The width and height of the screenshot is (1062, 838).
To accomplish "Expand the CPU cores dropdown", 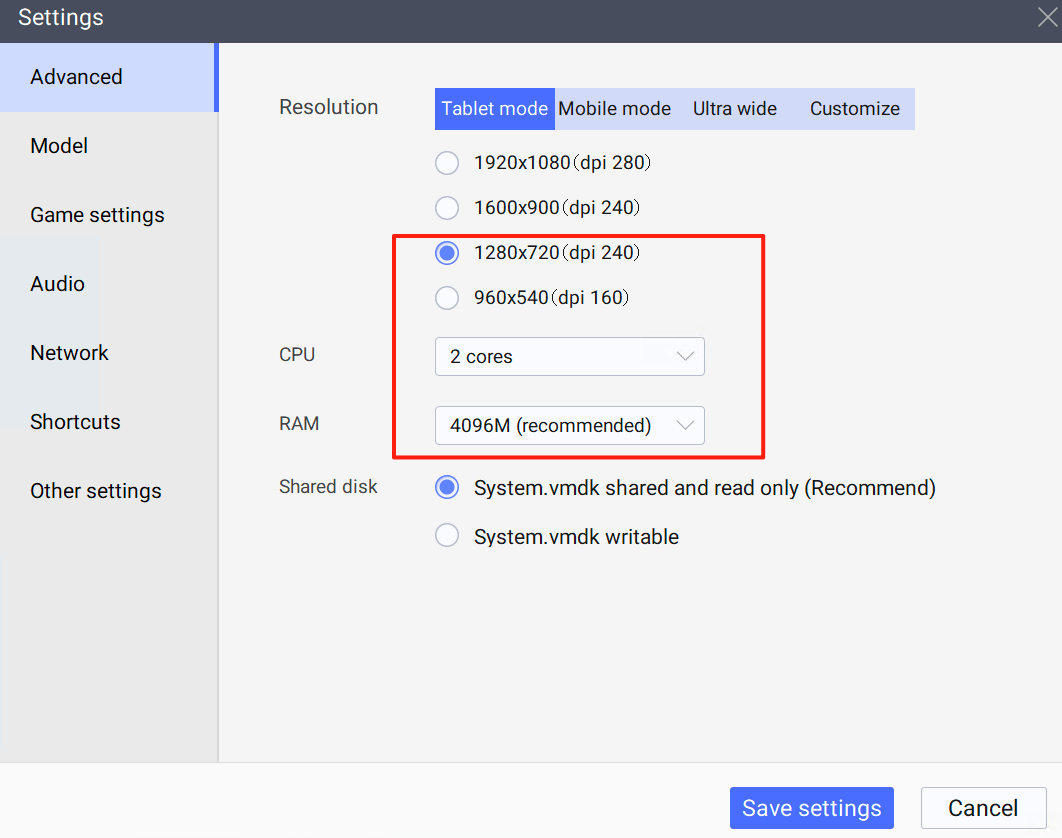I will 569,357.
